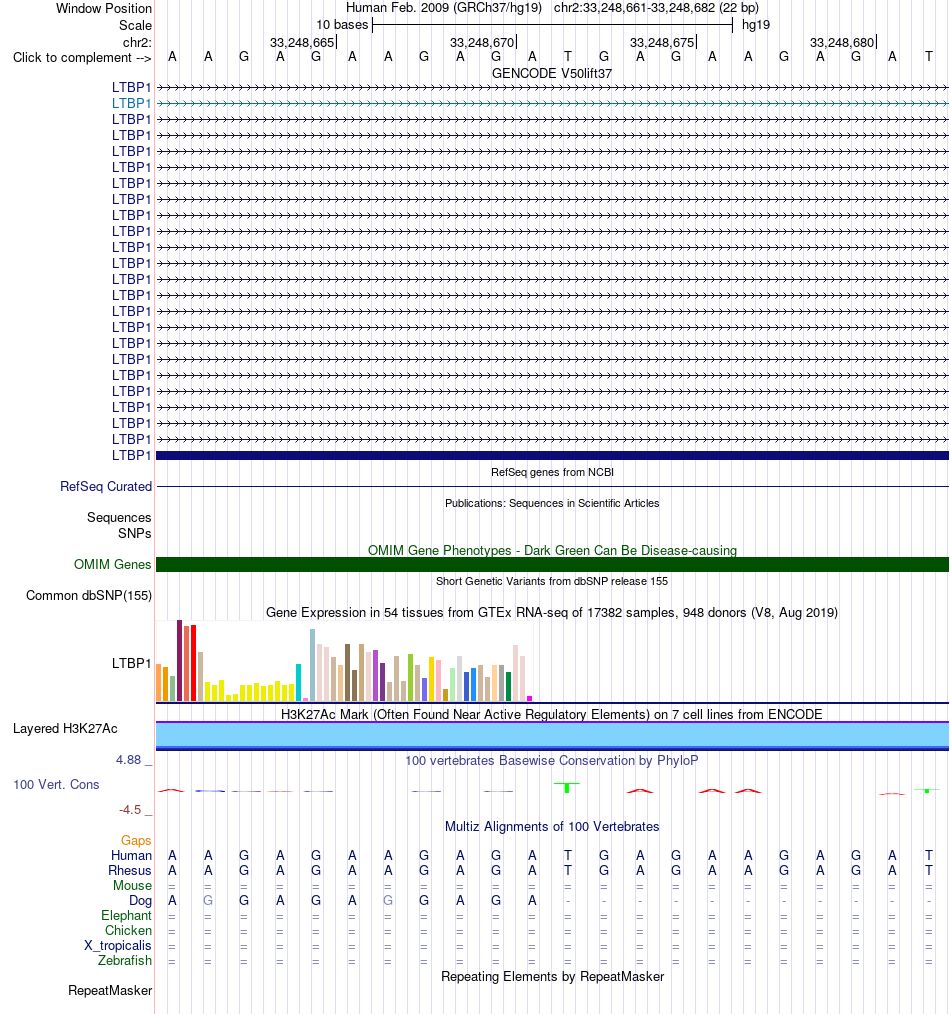Click the chr2:33,248,661-33,248,682 (22 bp) position text
This screenshot has height=1014, width=950.
[x=656, y=8]
